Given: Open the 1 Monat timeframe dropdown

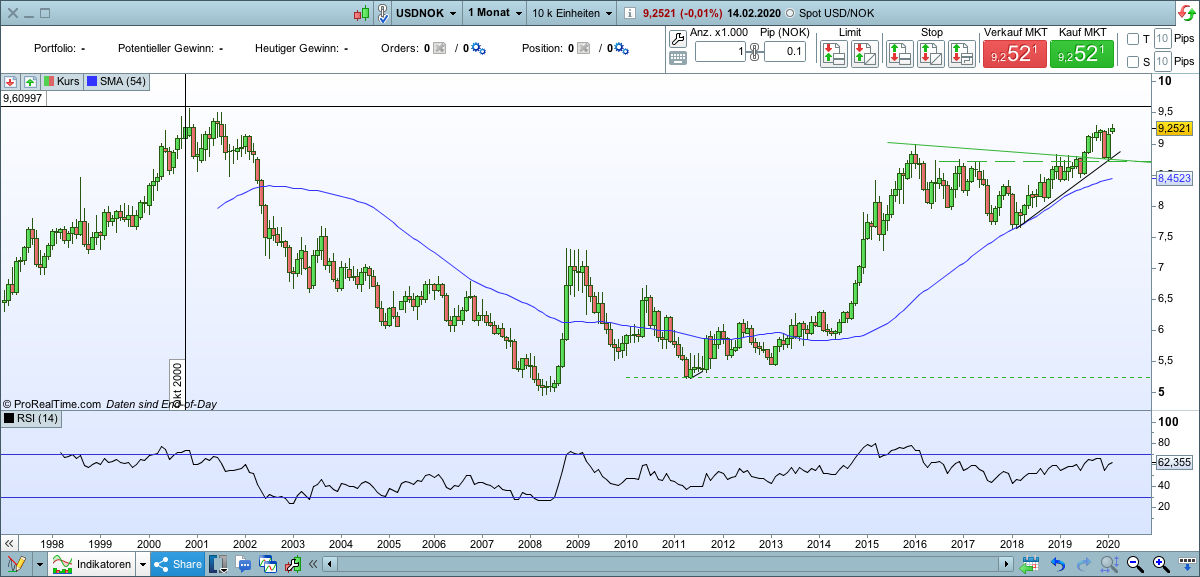Looking at the screenshot, I should (x=490, y=13).
